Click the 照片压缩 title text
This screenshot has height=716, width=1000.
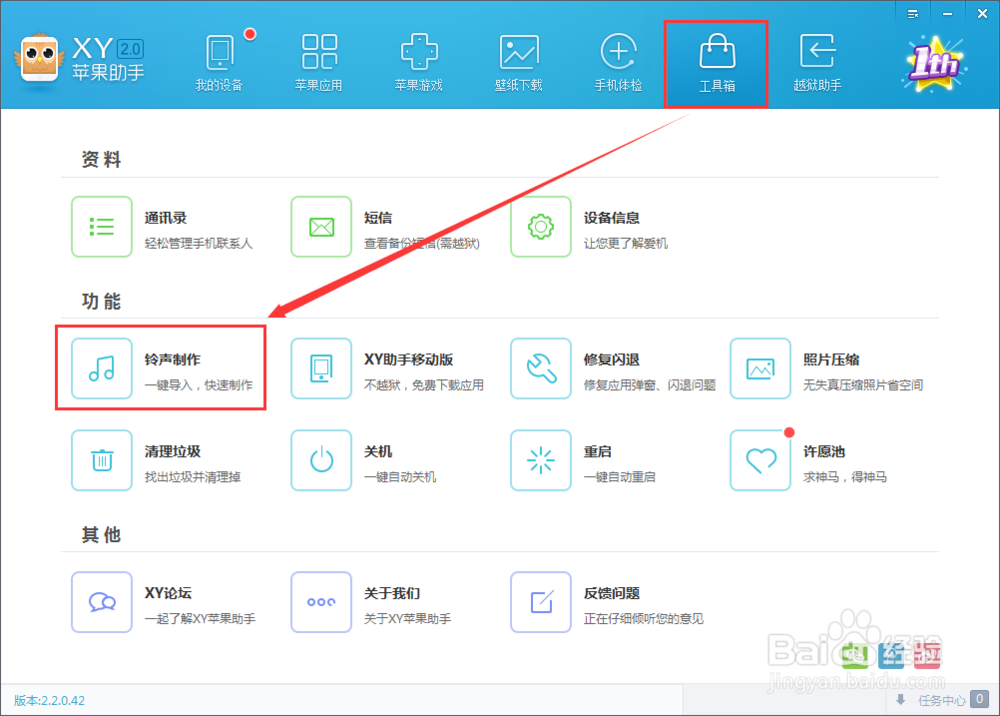coord(831,360)
